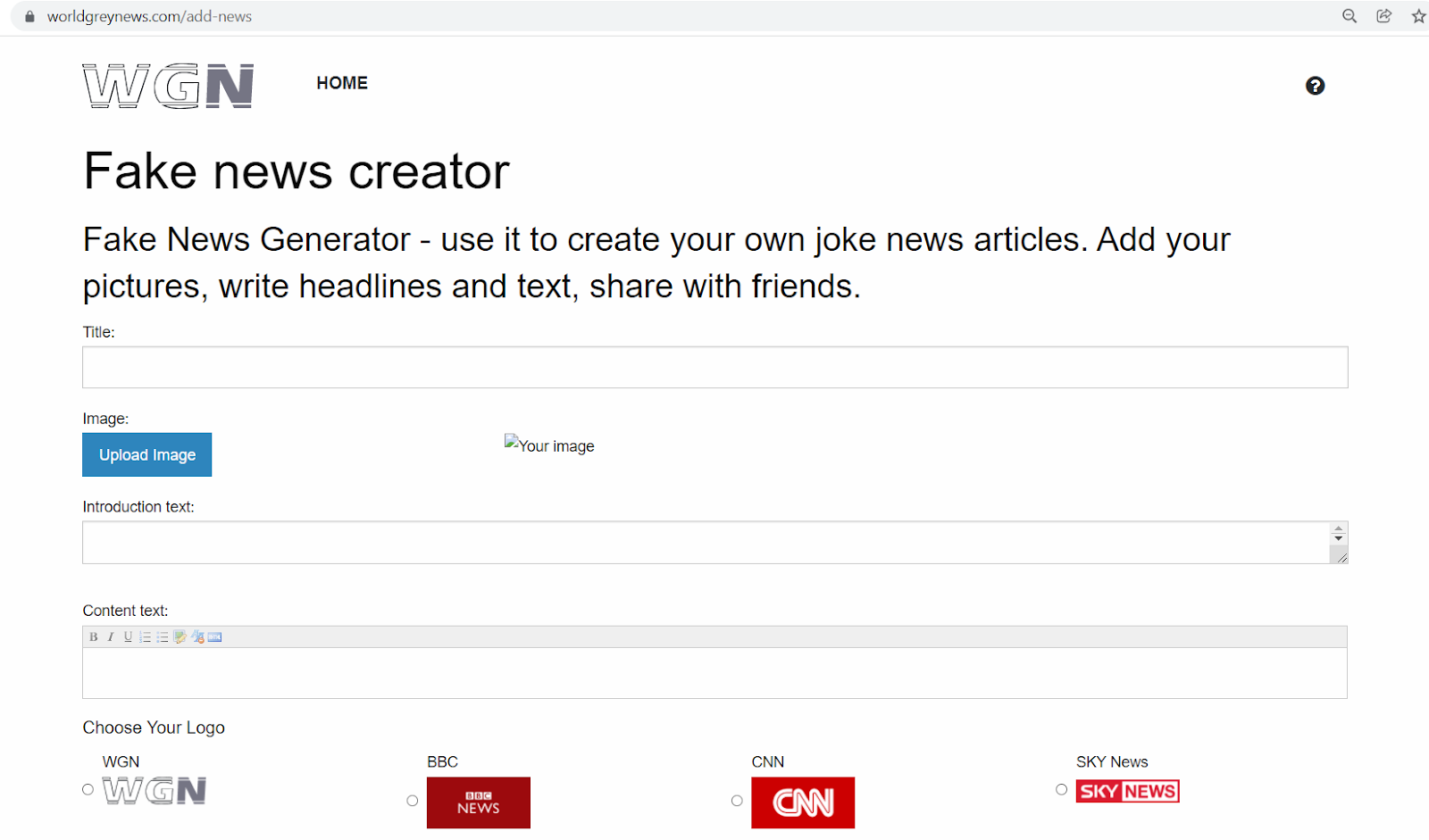Select the BBC logo radio button
Viewport: 1429px width, 840px height.
412,801
